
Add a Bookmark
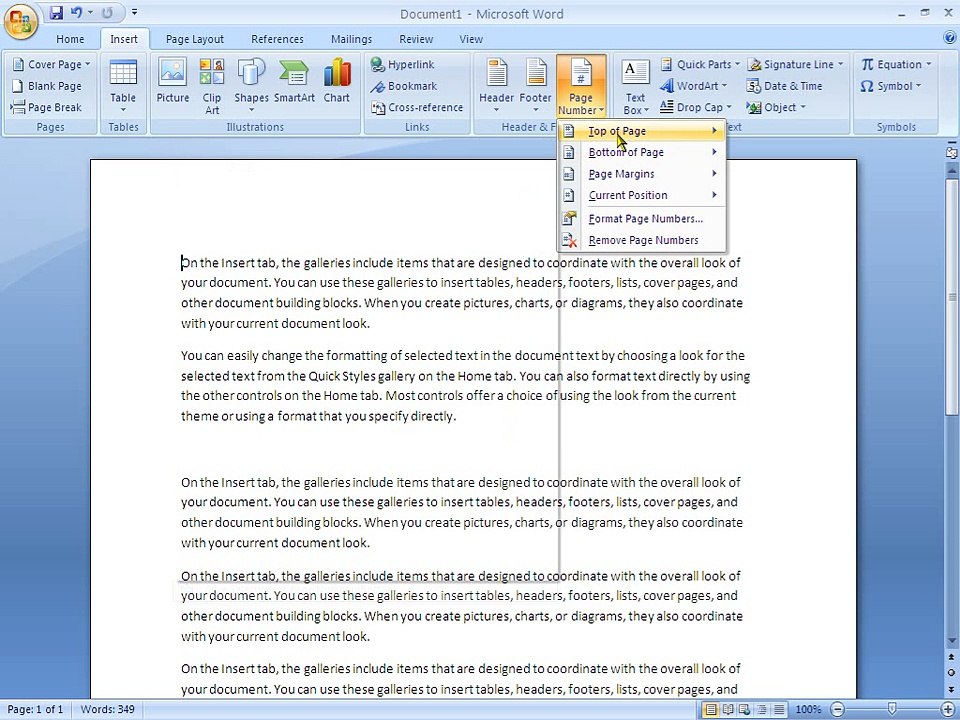click(403, 86)
